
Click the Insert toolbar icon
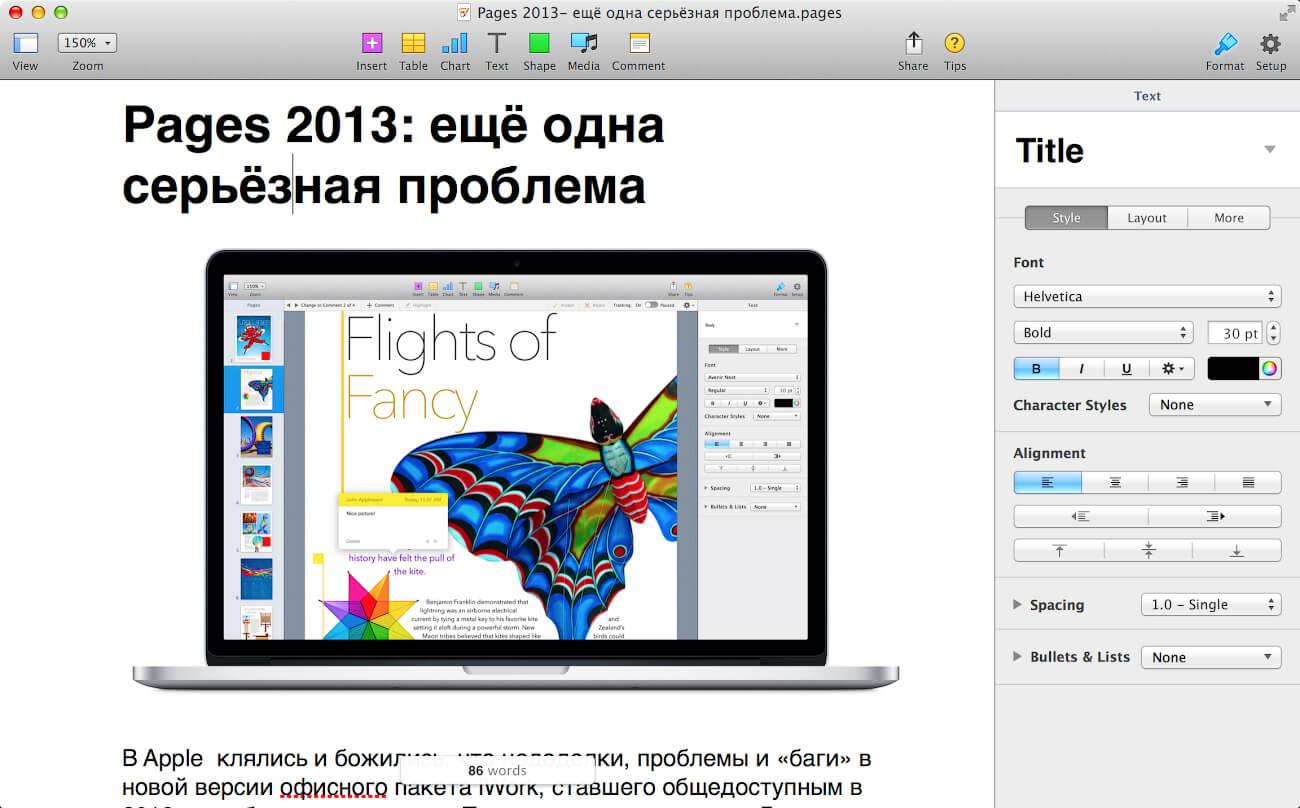372,43
